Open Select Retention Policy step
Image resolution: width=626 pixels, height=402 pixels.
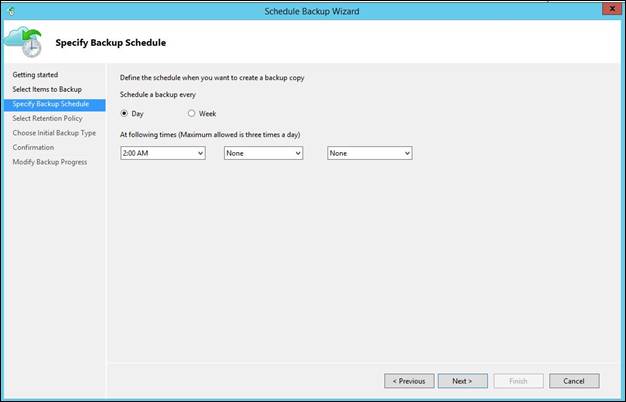click(48, 119)
